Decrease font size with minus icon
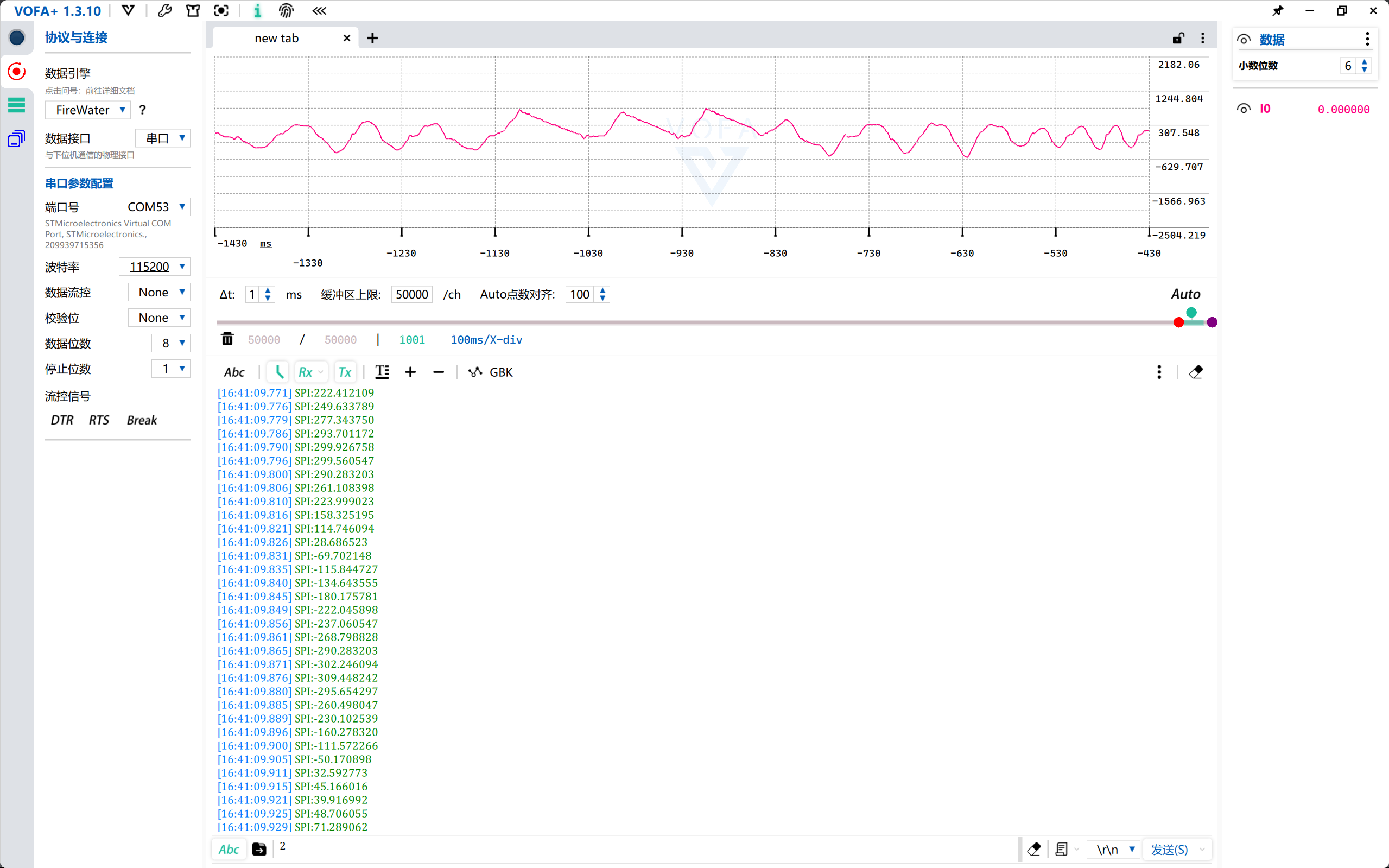This screenshot has width=1389, height=868. [439, 372]
